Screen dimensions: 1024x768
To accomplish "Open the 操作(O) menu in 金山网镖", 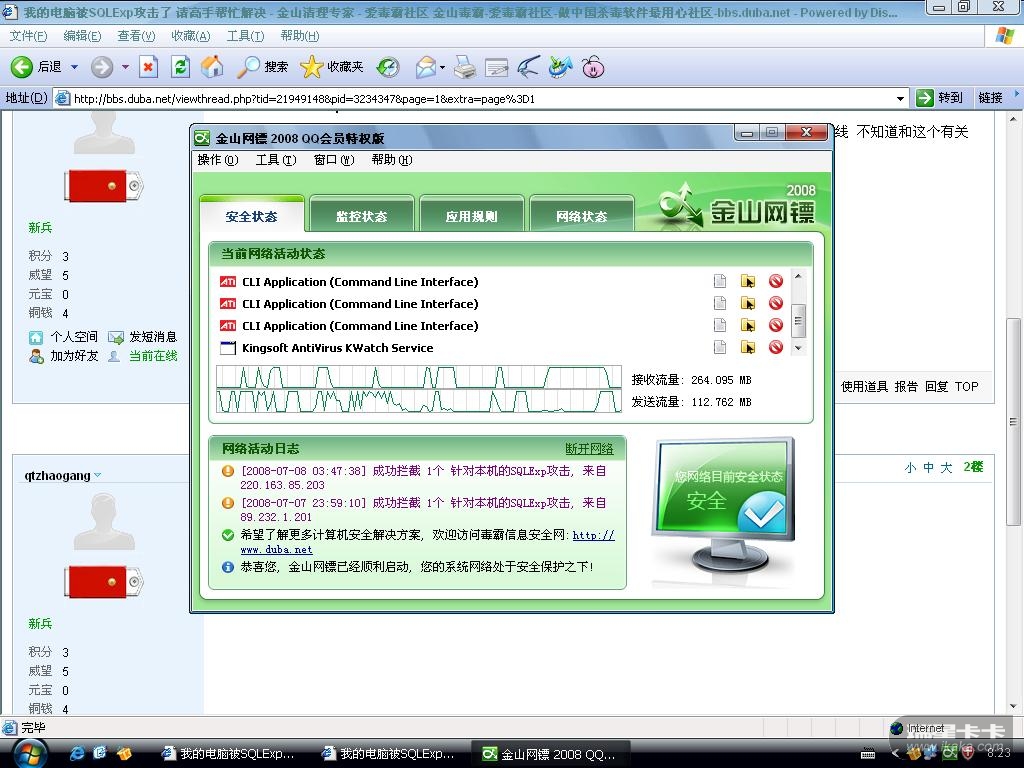I will [217, 160].
